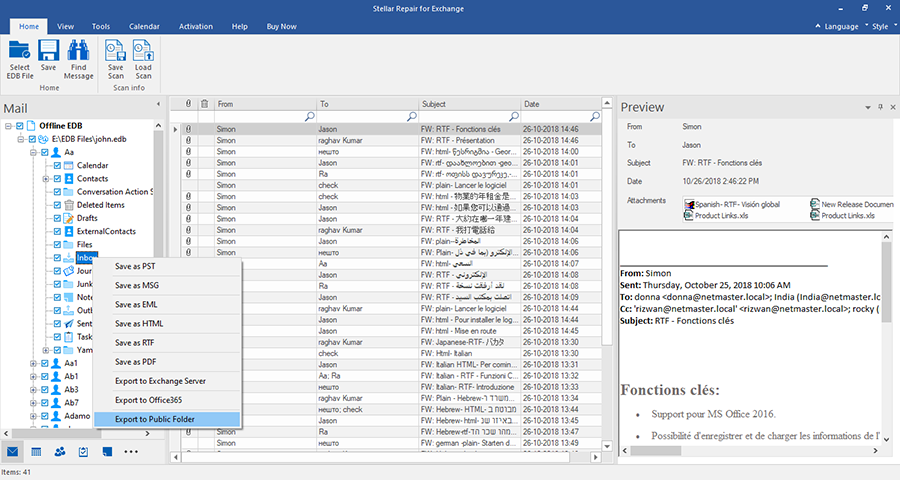This screenshot has width=900, height=480.
Task: Sort by From column header
Action: [265, 104]
